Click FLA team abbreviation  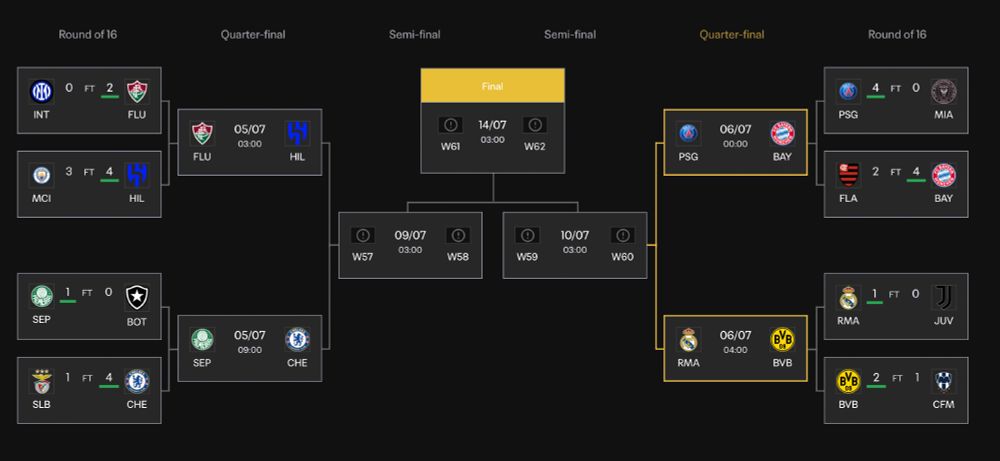point(848,198)
